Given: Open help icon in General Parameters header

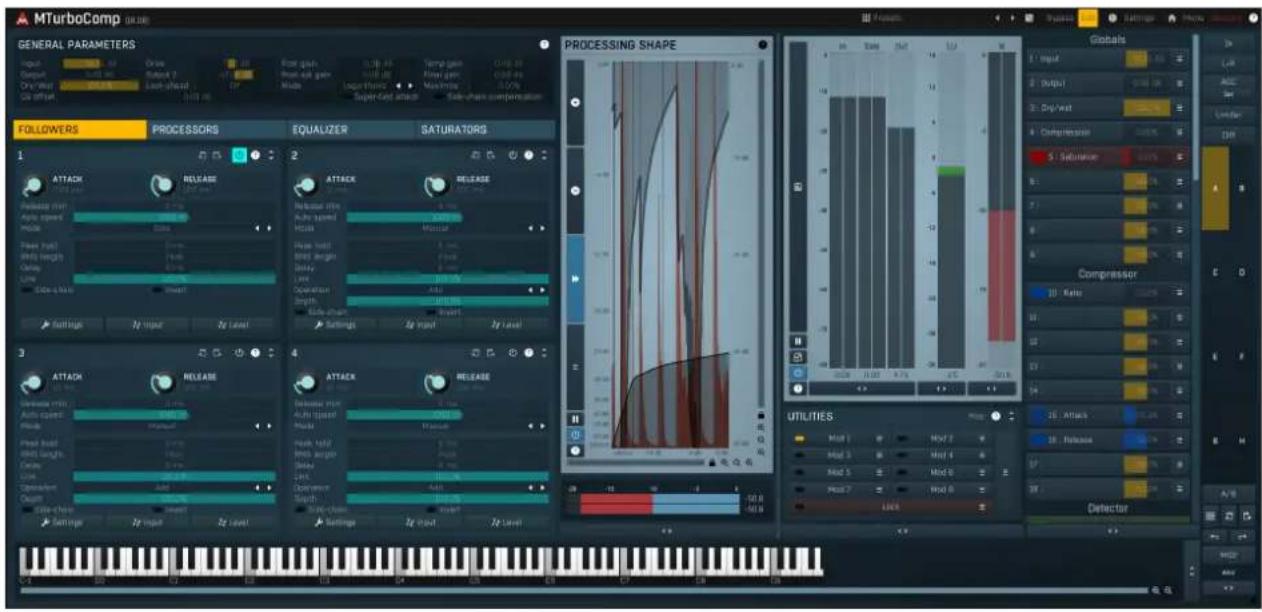Looking at the screenshot, I should tap(544, 45).
